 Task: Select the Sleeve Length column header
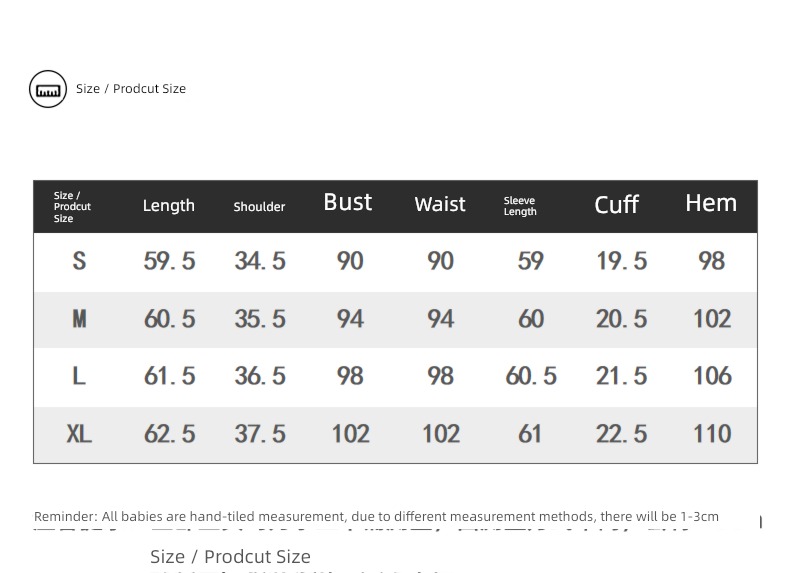click(x=520, y=206)
